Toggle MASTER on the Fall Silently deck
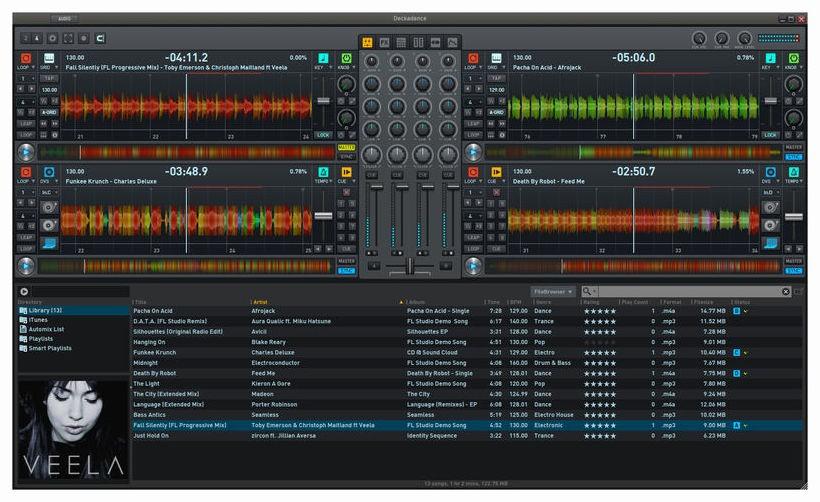This screenshot has height=502, width=820. pyautogui.click(x=346, y=147)
